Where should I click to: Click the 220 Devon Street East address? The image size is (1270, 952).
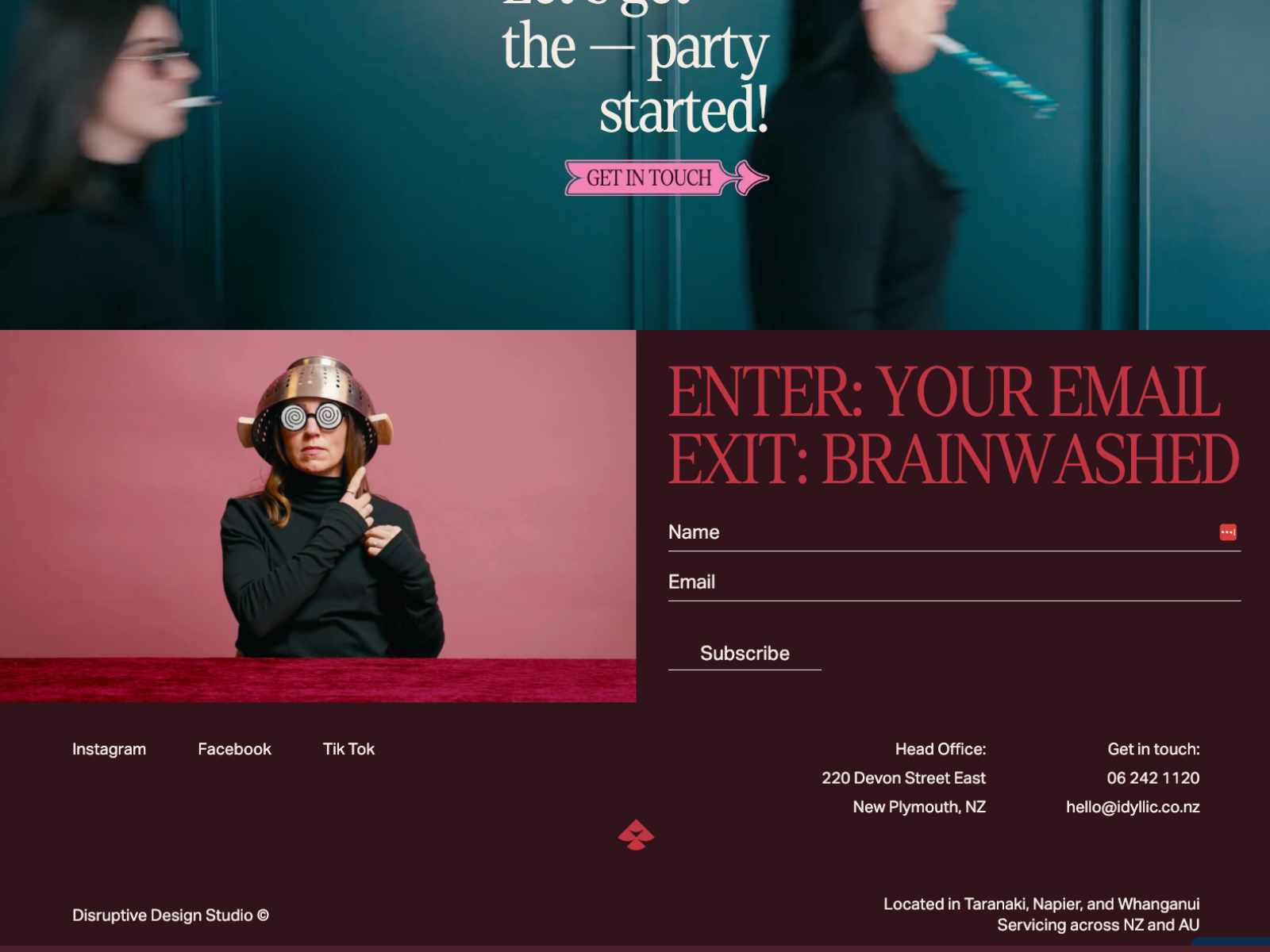tap(903, 778)
